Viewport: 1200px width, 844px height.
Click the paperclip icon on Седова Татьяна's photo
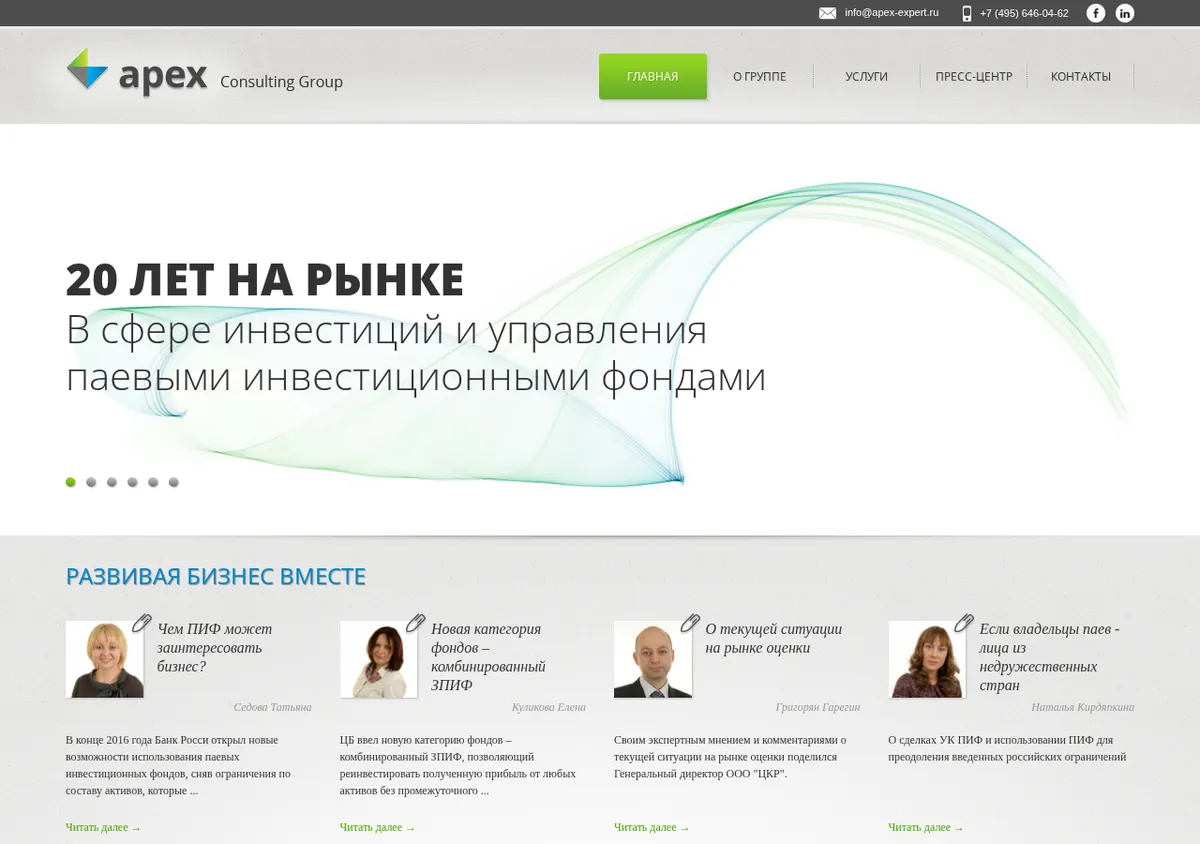click(x=142, y=623)
